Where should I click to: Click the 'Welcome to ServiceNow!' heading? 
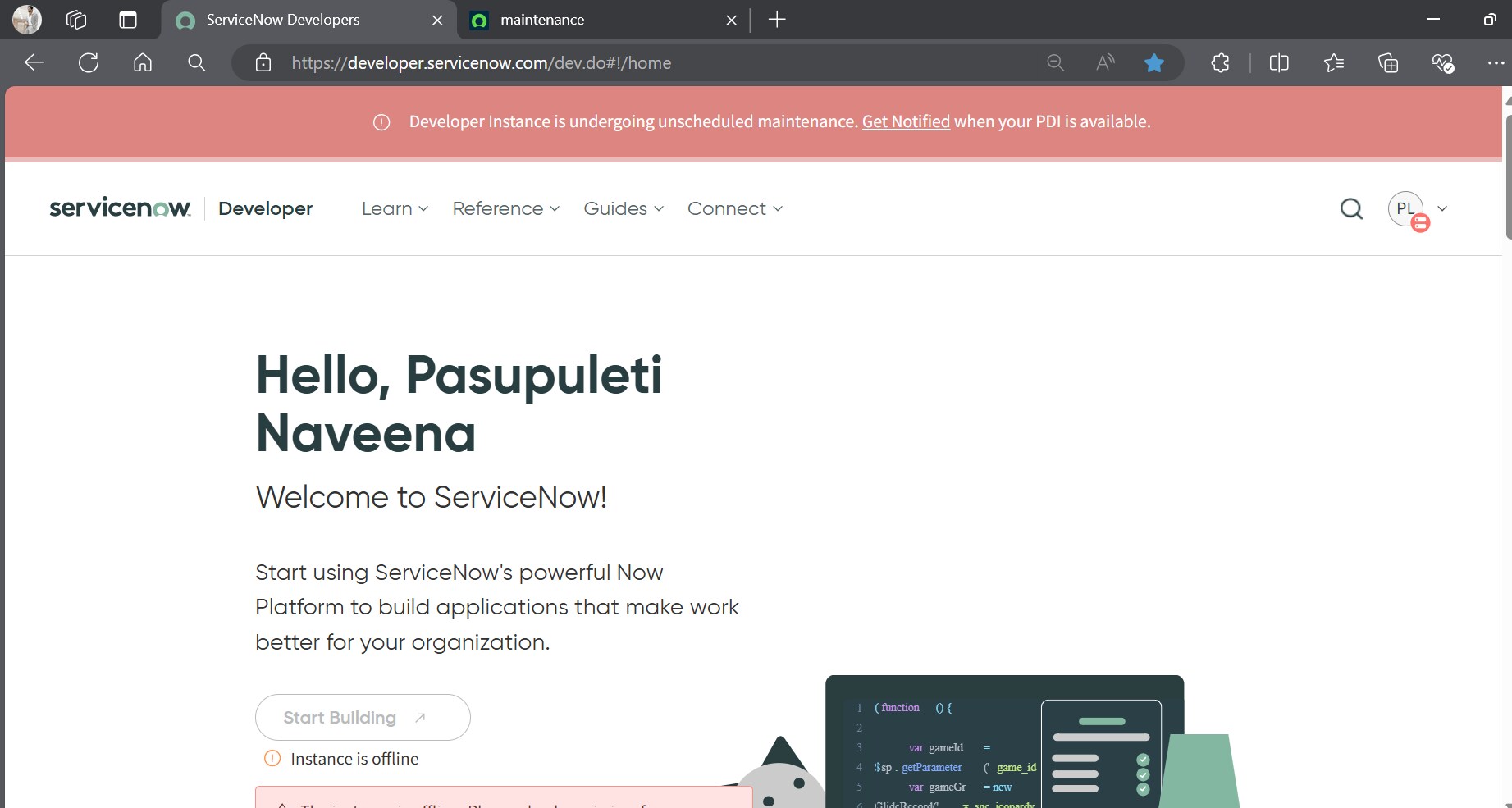click(x=431, y=497)
